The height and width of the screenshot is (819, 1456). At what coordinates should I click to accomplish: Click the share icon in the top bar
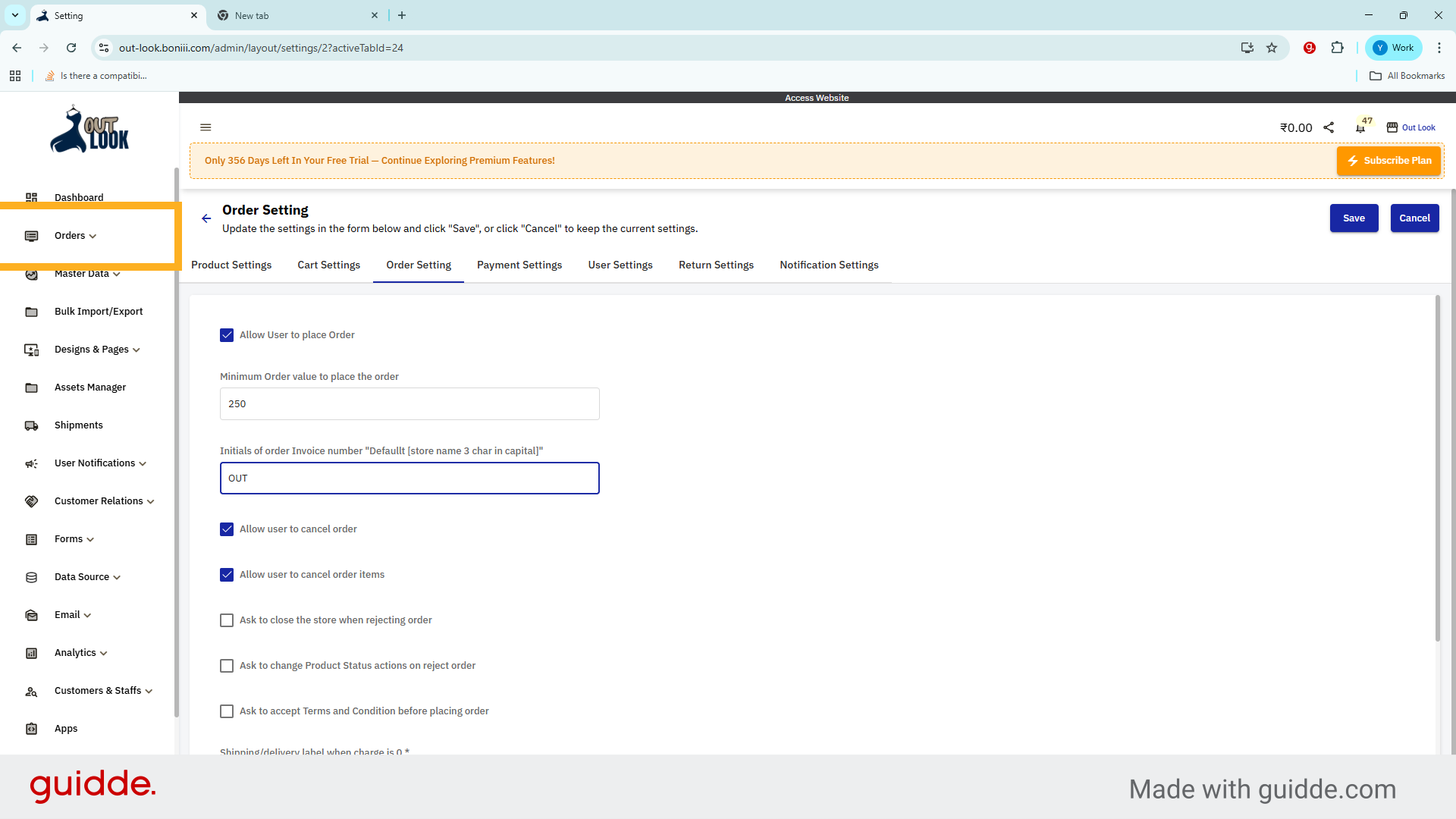point(1329,127)
